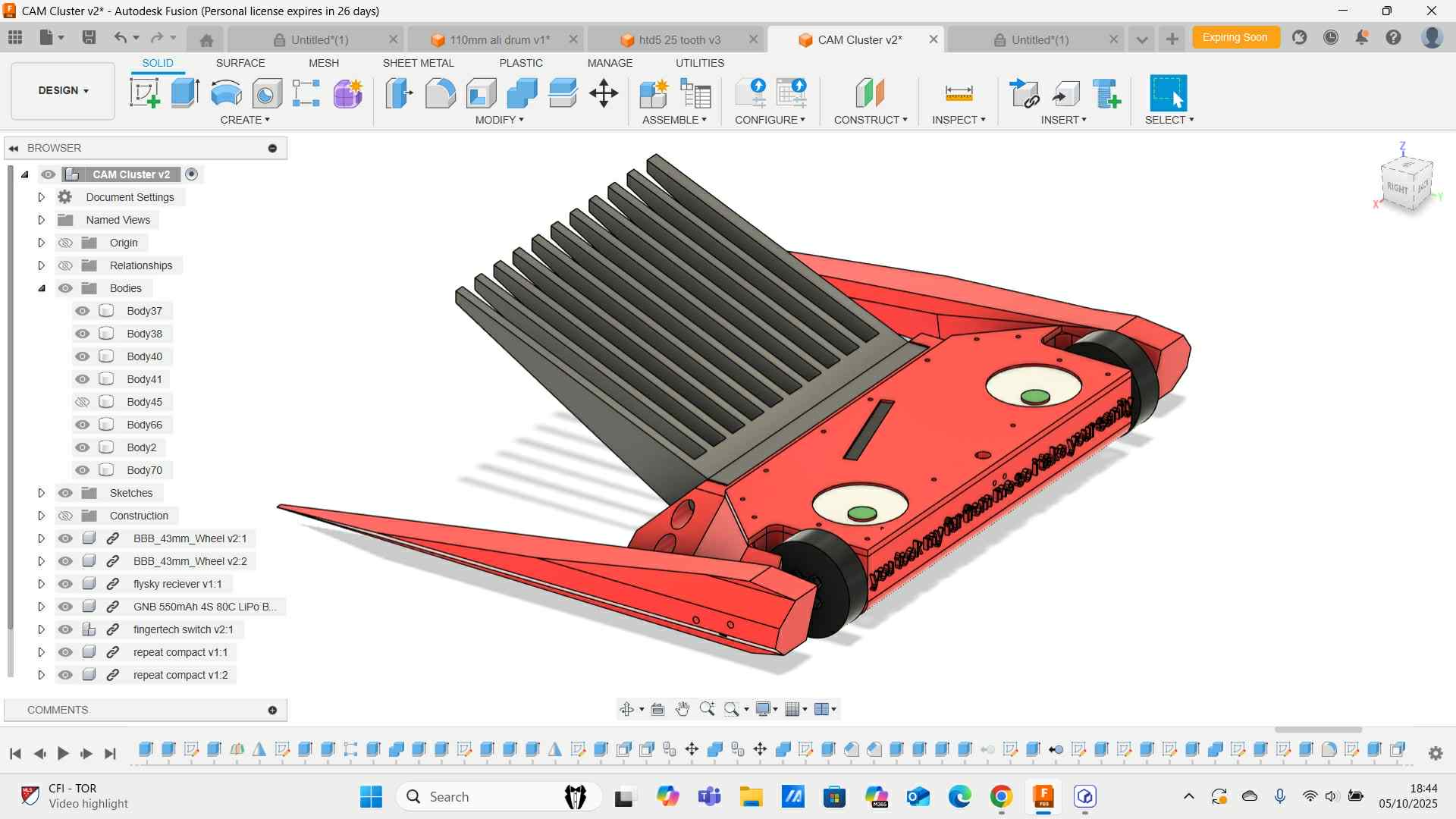1456x819 pixels.
Task: Hide Body37 using its eye icon
Action: [x=83, y=311]
